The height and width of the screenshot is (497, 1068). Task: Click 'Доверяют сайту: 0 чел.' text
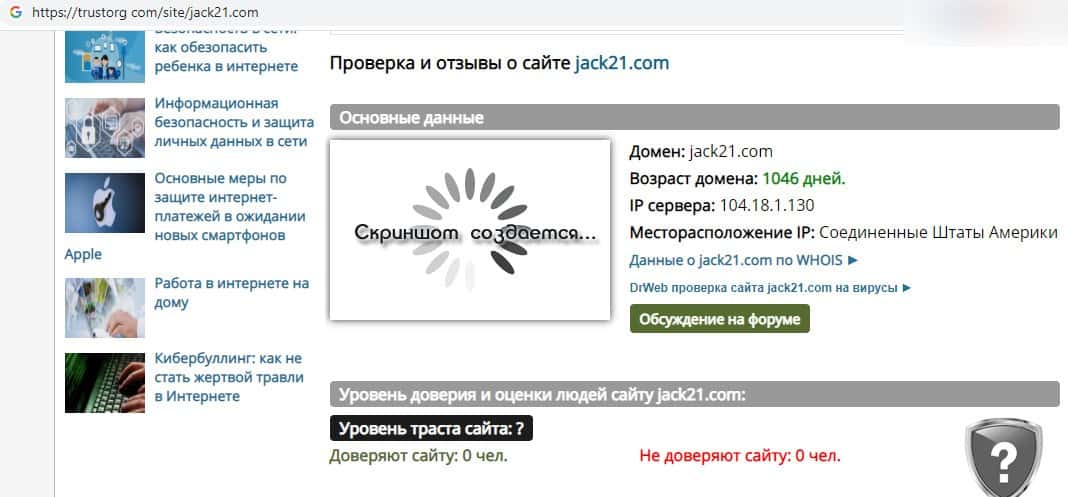[x=418, y=455]
